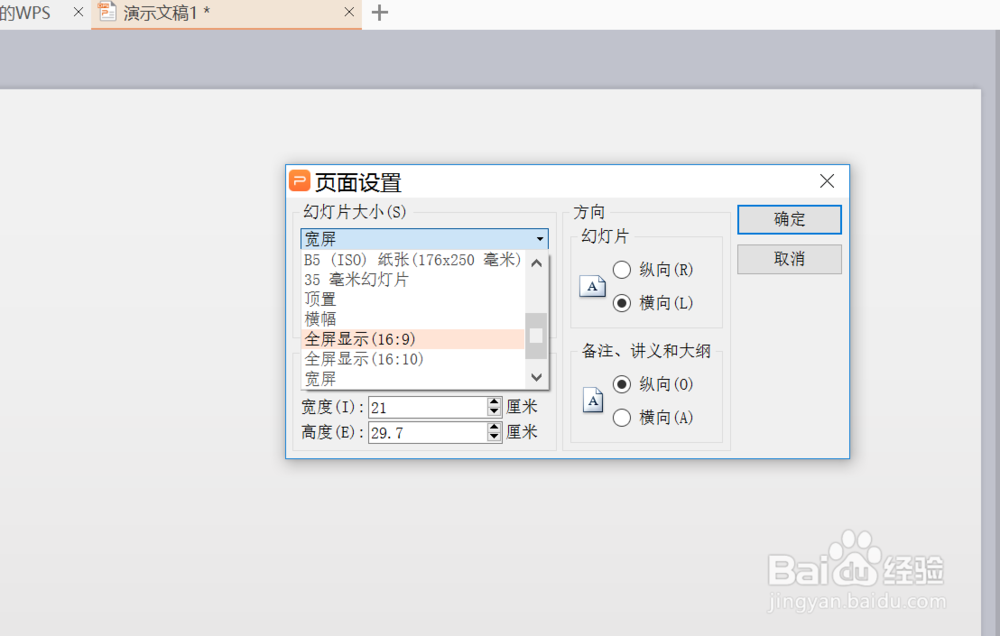Select 顶置 in the size list
Screen dimensions: 1000x636
[413, 299]
